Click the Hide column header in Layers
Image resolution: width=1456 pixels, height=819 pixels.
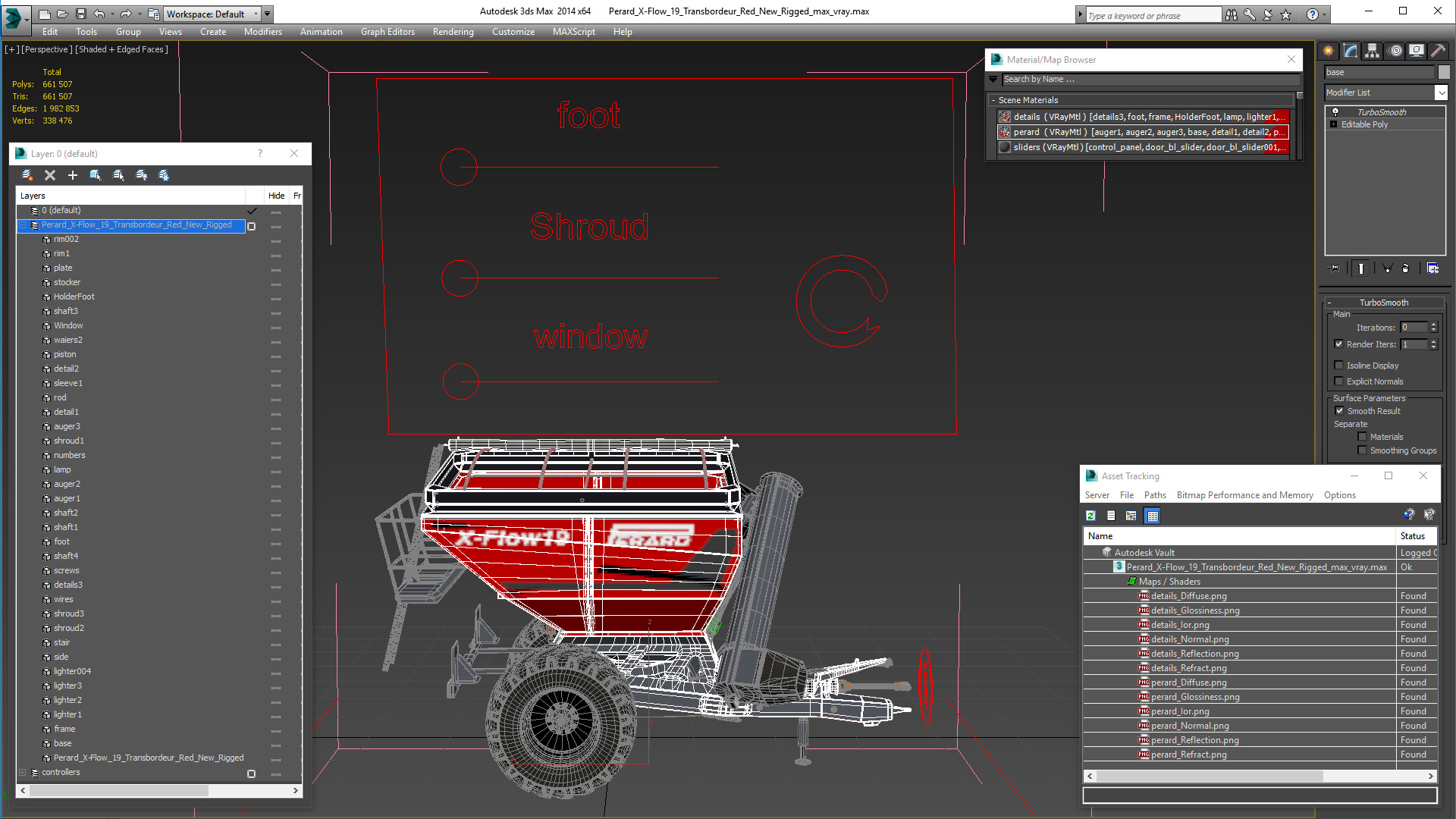(277, 196)
